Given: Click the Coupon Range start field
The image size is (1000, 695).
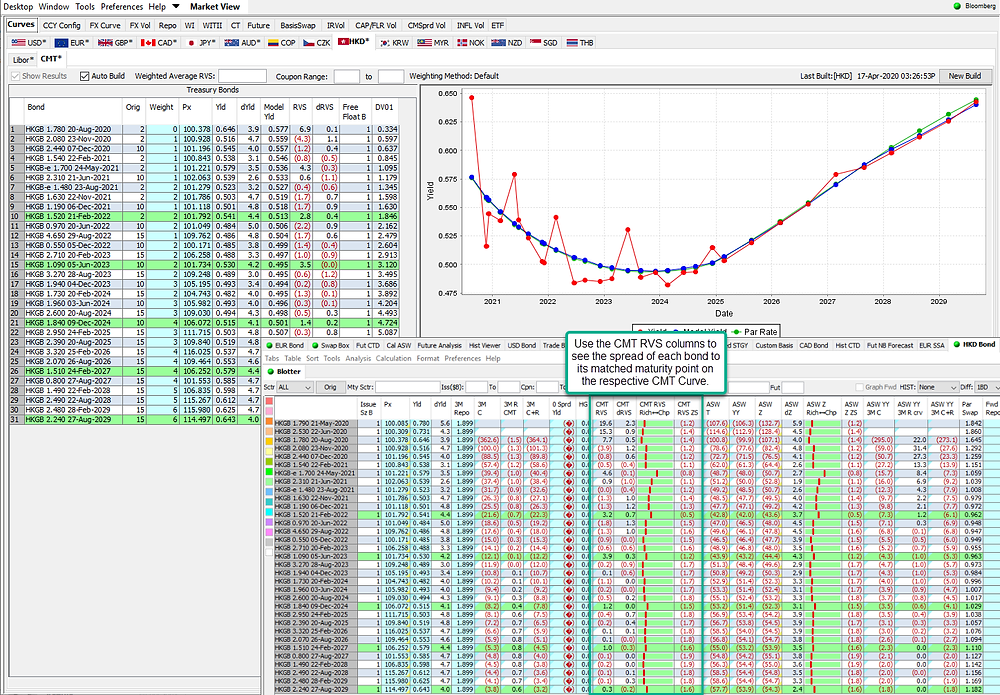Looking at the screenshot, I should coord(347,76).
